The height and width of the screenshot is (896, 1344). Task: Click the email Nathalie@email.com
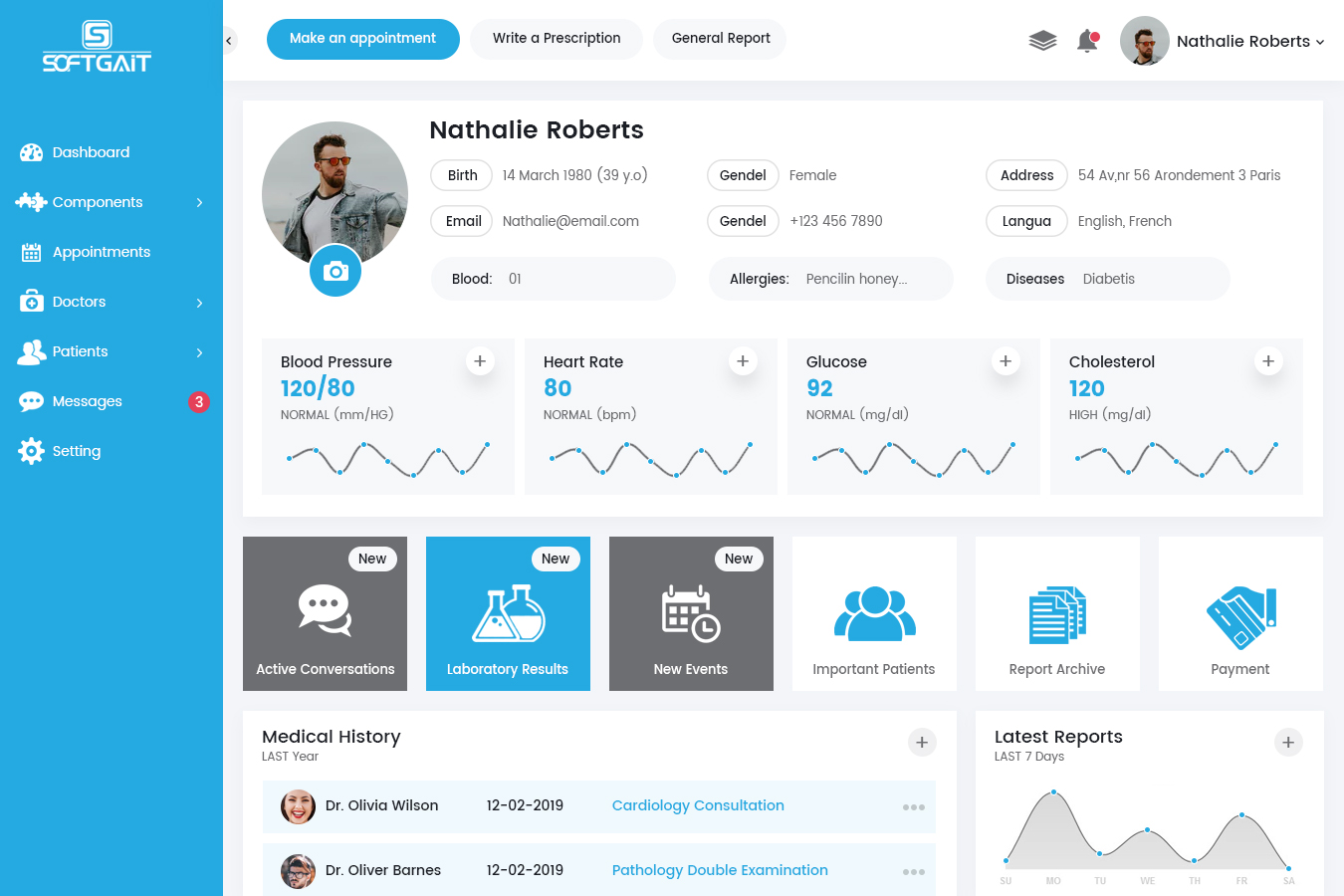tap(570, 221)
